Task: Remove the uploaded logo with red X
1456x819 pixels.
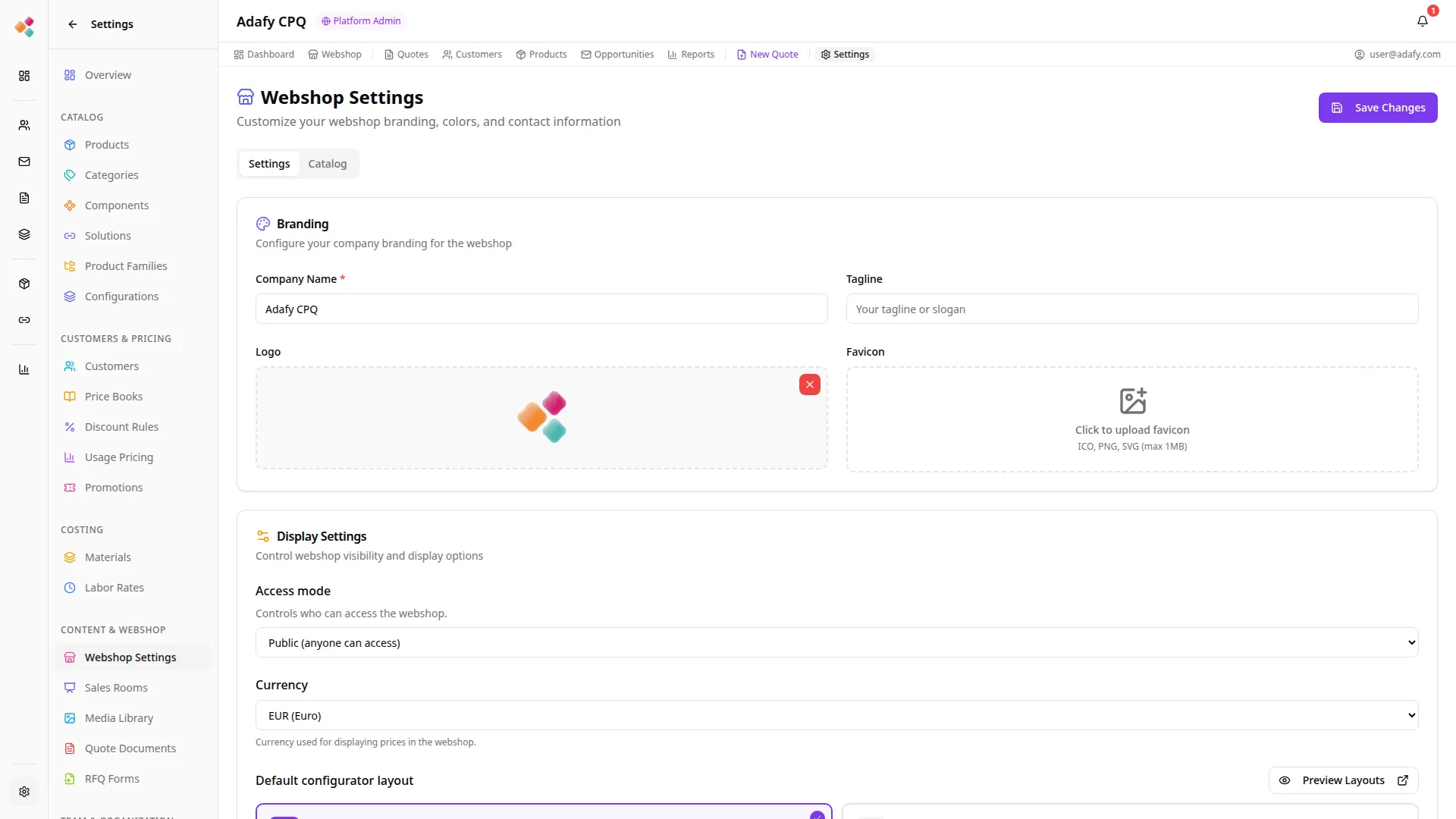Action: pyautogui.click(x=809, y=384)
